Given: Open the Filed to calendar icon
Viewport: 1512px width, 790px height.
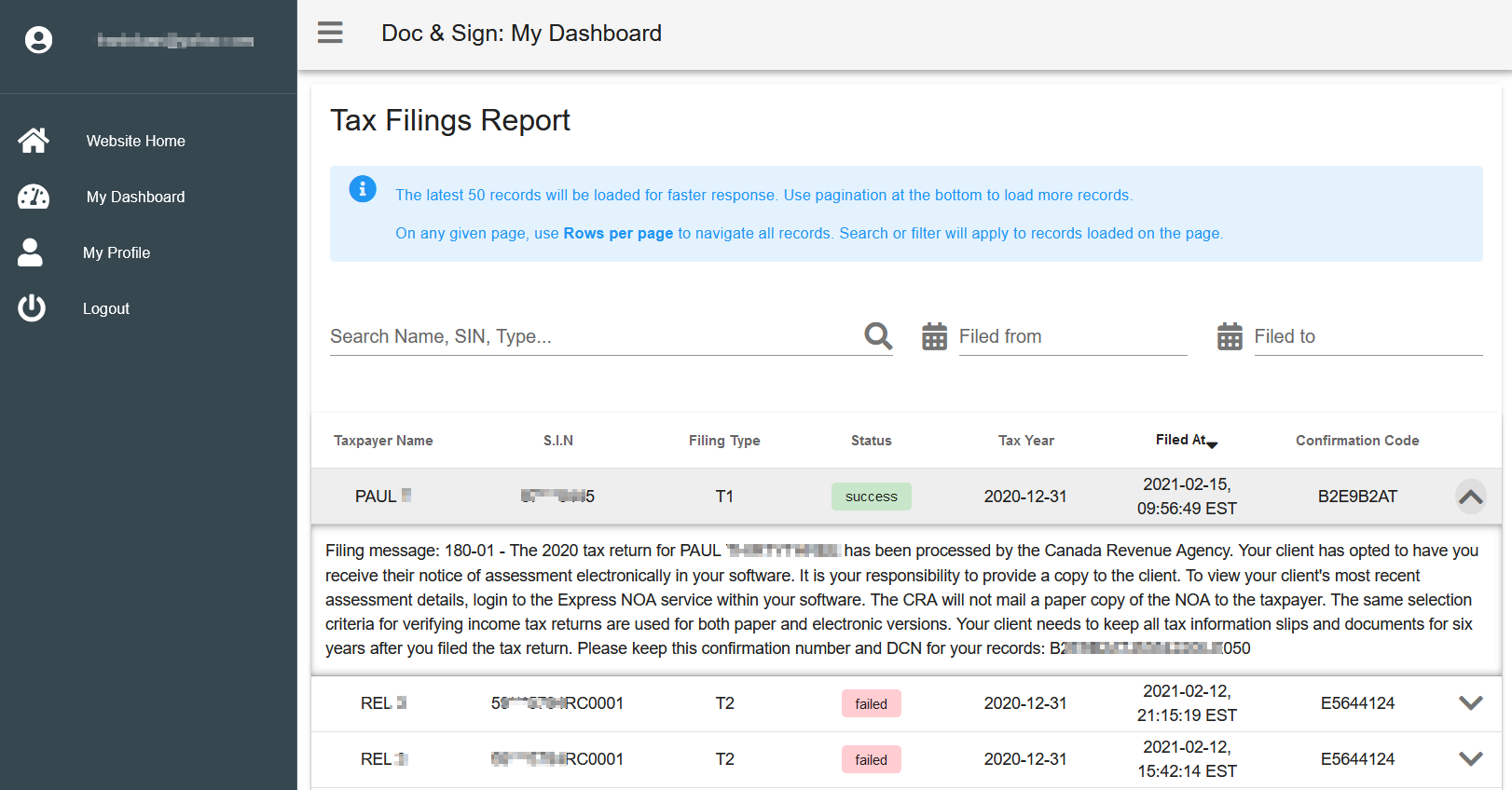Looking at the screenshot, I should pyautogui.click(x=1230, y=336).
